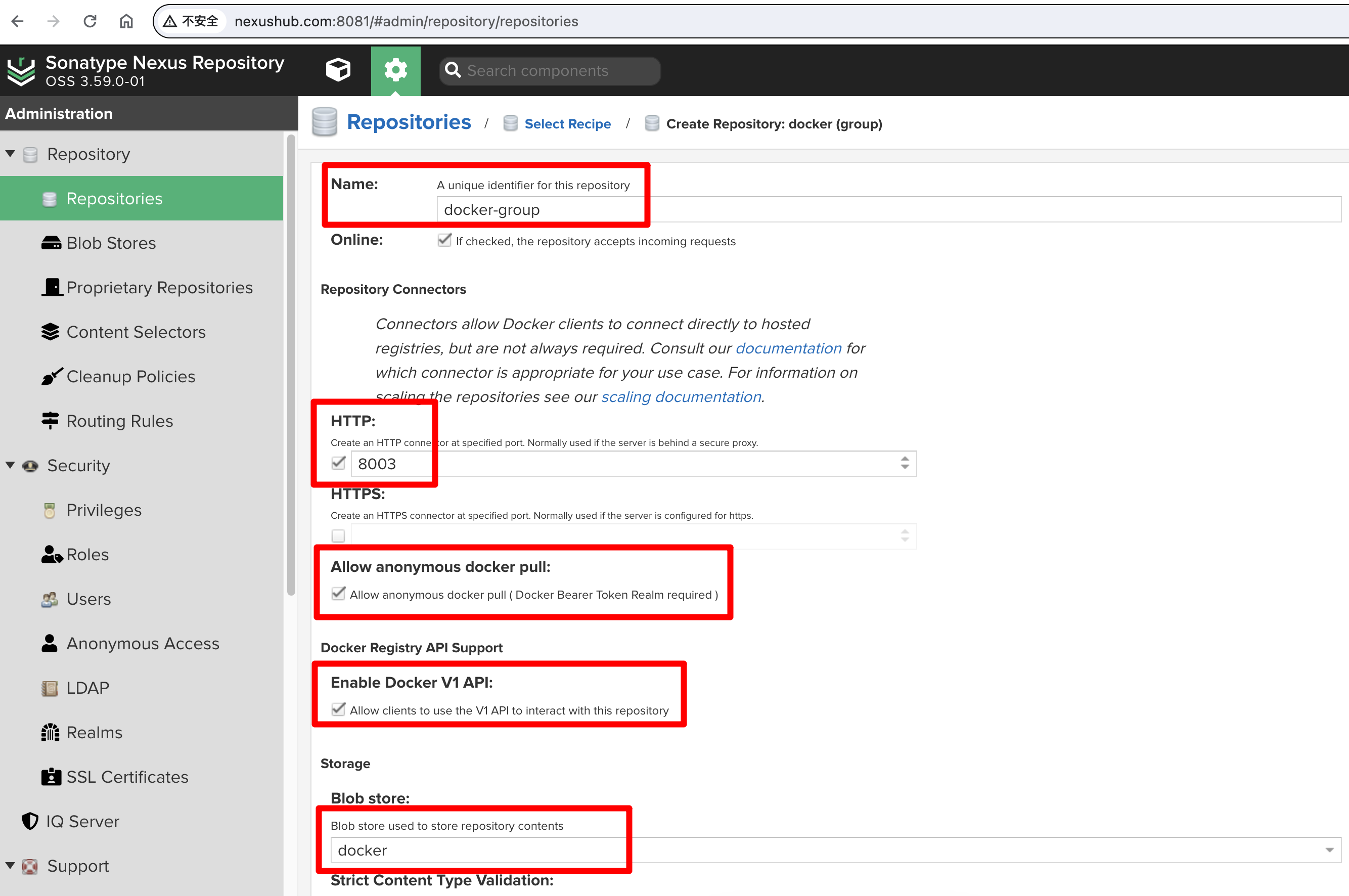The width and height of the screenshot is (1349, 896).
Task: Select Repositories in sidebar
Action: tap(142, 198)
